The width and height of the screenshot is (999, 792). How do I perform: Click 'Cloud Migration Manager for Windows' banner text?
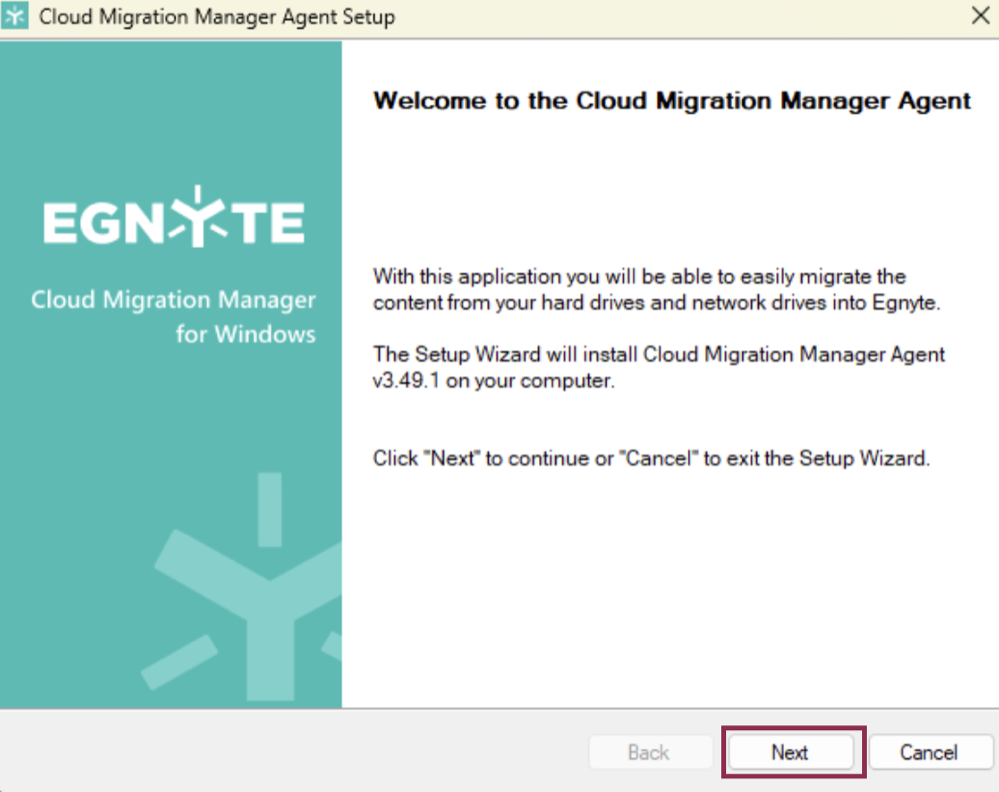pos(173,316)
